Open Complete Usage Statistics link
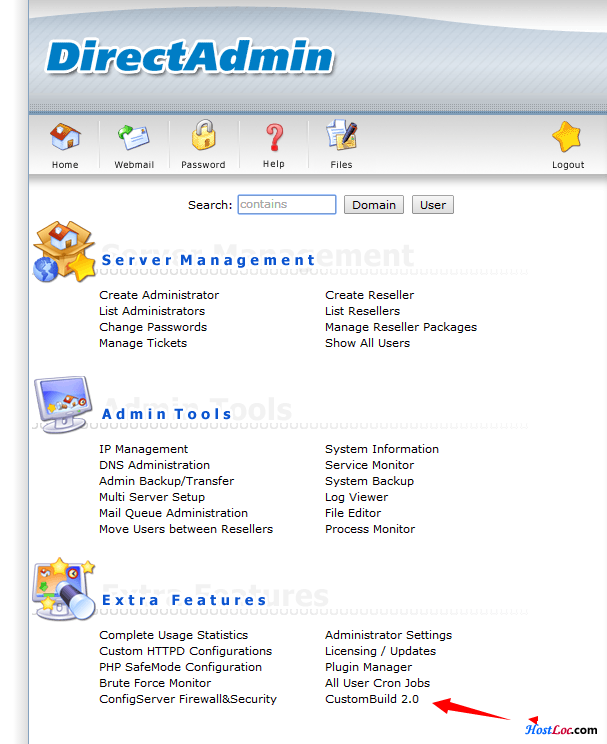607x744 pixels. click(173, 635)
